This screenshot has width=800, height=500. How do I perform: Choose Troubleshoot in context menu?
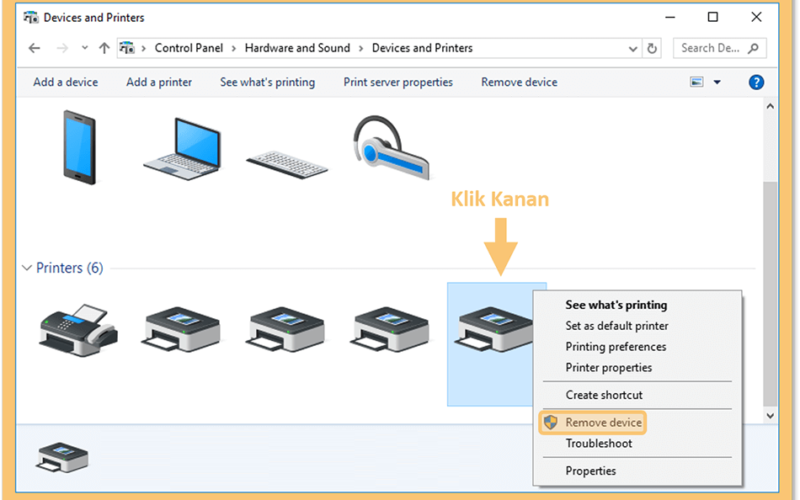[x=598, y=443]
